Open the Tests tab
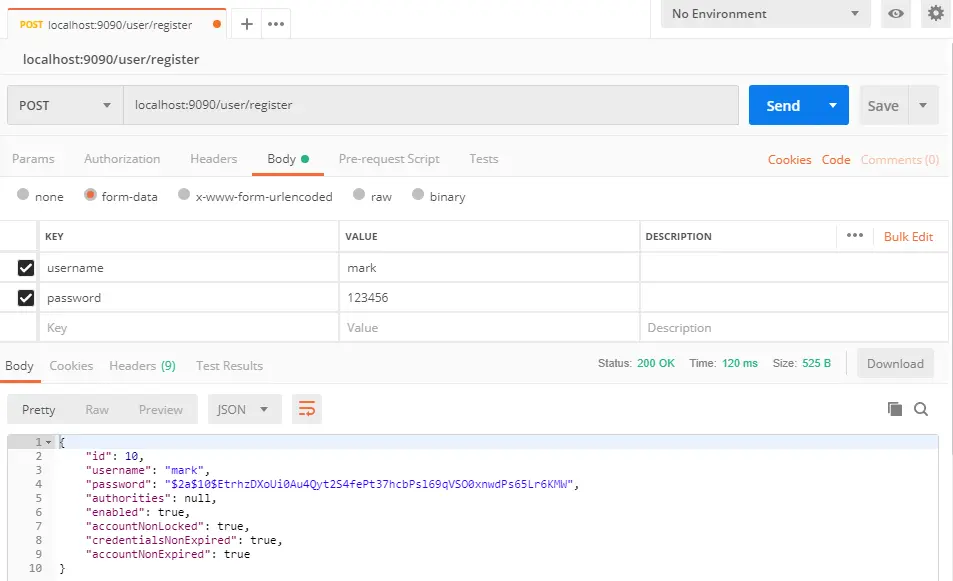Screen dimensions: 953x581 483,159
